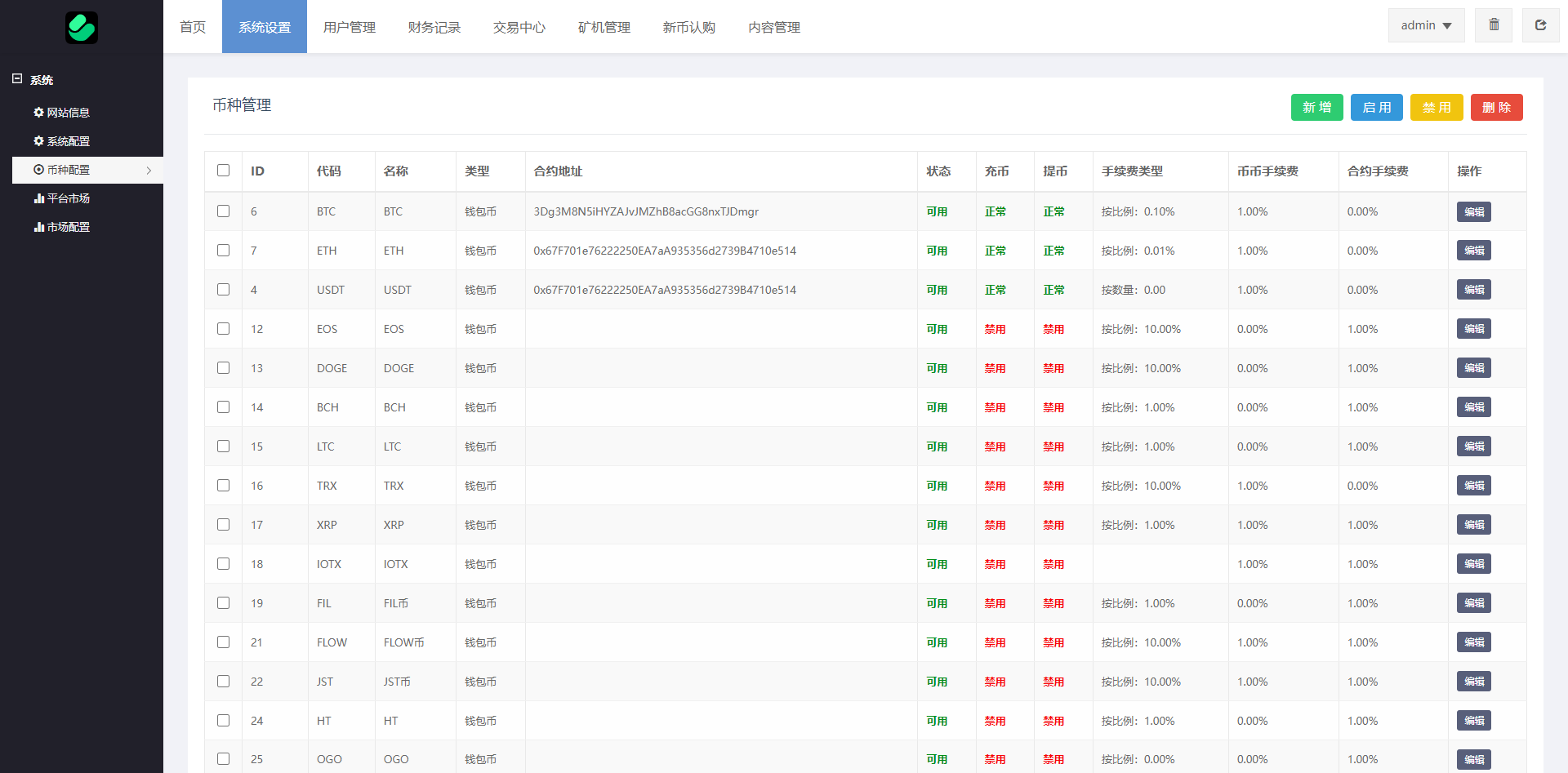Go to the 交易中心 tab
Viewport: 1568px width, 773px height.
tap(519, 27)
